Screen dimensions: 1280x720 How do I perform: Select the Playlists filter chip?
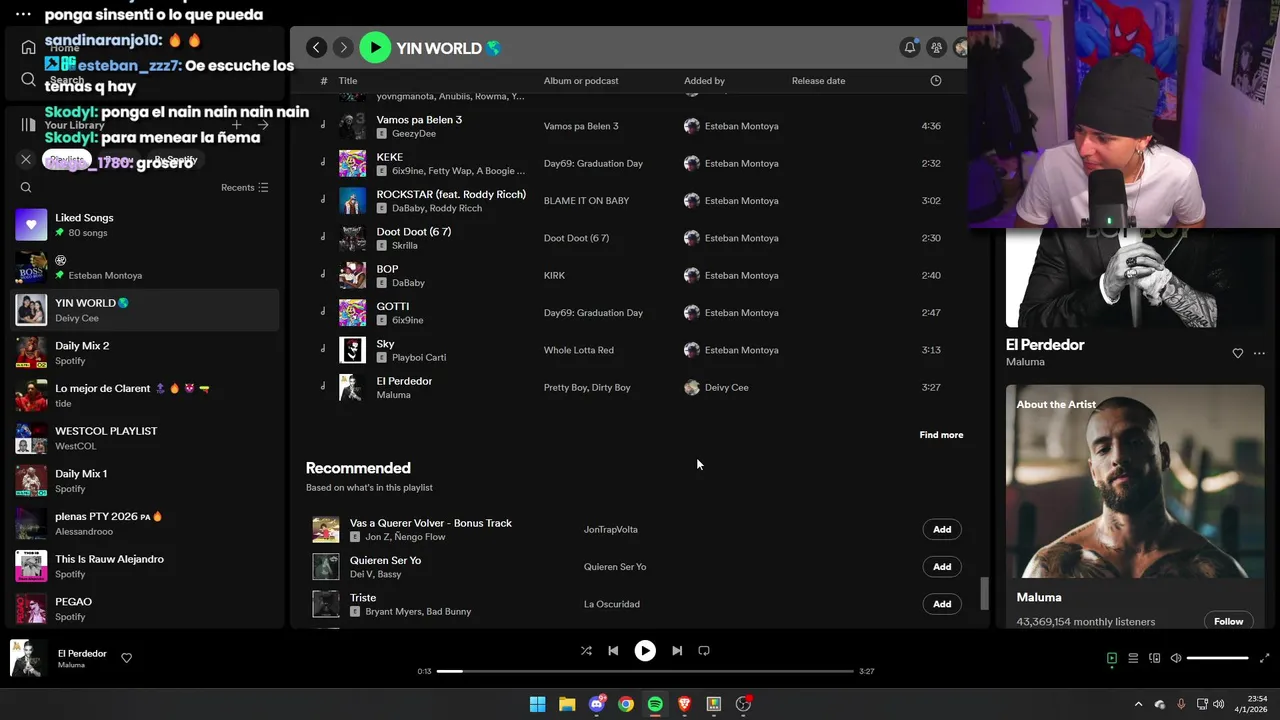[x=67, y=160]
